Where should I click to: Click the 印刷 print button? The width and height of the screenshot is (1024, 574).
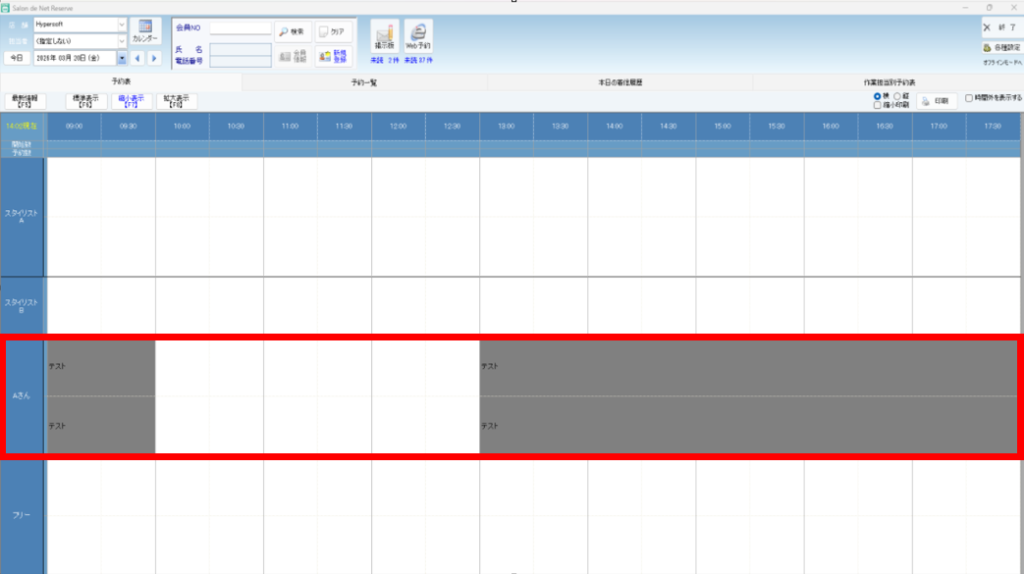[x=937, y=100]
